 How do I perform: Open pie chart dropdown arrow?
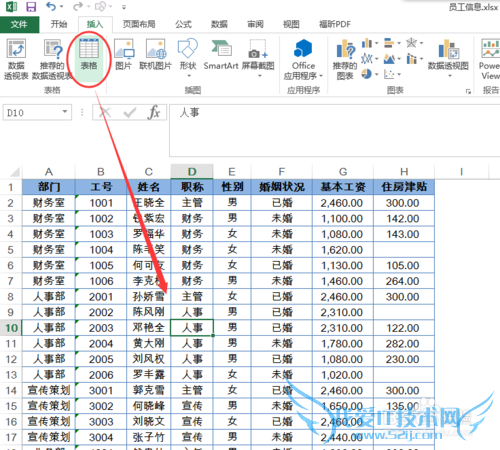(377, 74)
